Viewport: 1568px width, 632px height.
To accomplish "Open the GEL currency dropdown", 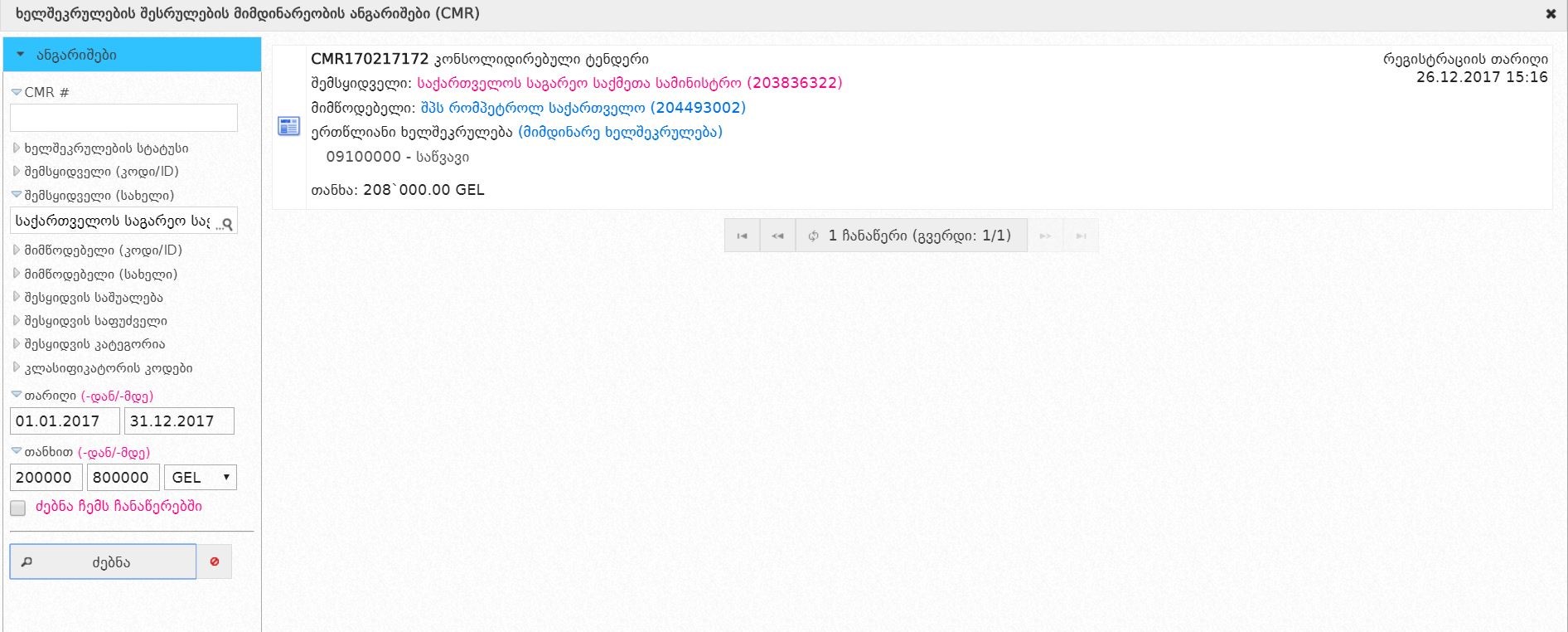I will 201,478.
